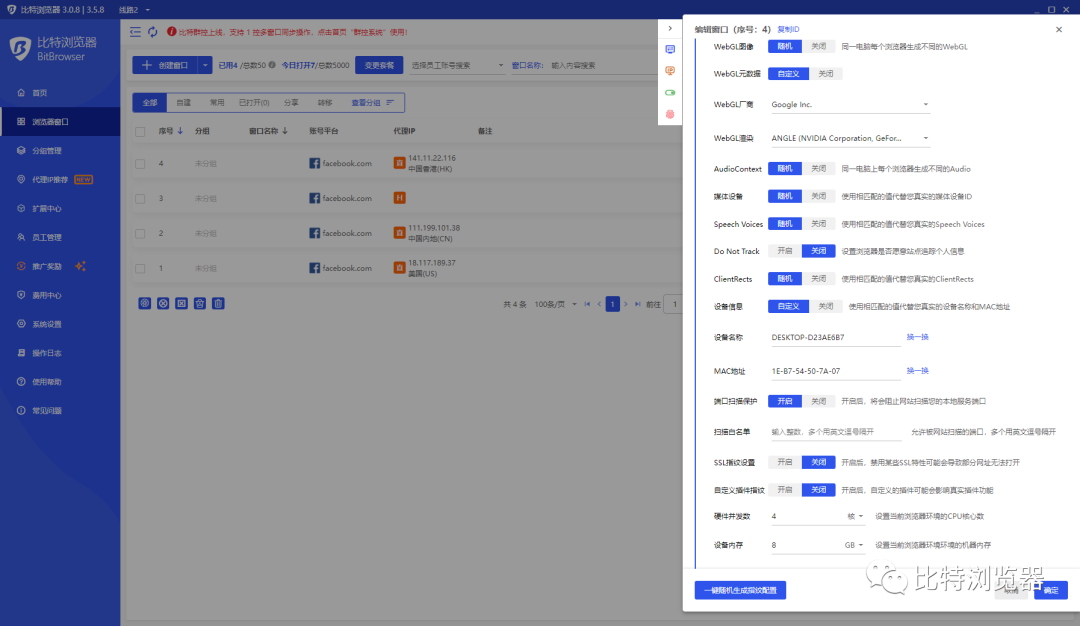The height and width of the screenshot is (626, 1080).
Task: Turn on the Do Not Track option
Action: click(x=784, y=251)
